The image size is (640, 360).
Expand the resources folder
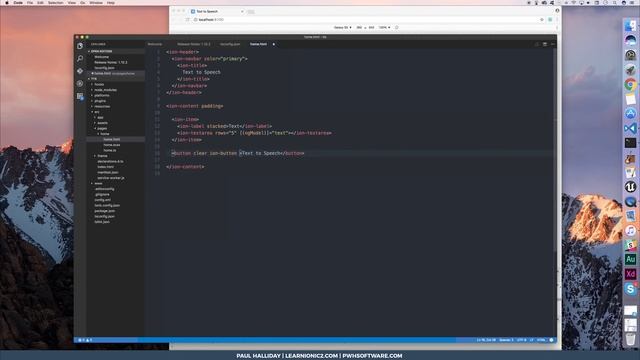tap(101, 107)
